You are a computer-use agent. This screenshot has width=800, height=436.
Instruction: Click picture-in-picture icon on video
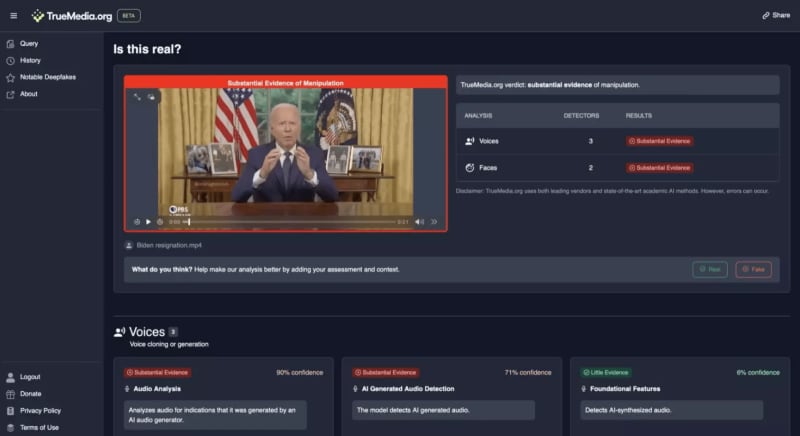(x=151, y=97)
